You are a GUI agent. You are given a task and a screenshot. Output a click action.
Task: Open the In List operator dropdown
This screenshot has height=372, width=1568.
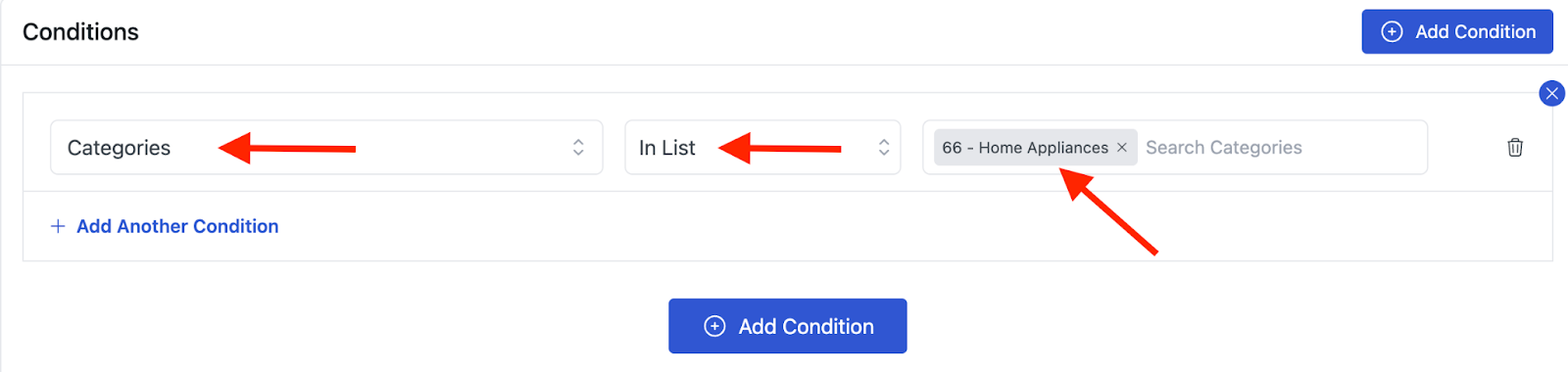coord(762,147)
